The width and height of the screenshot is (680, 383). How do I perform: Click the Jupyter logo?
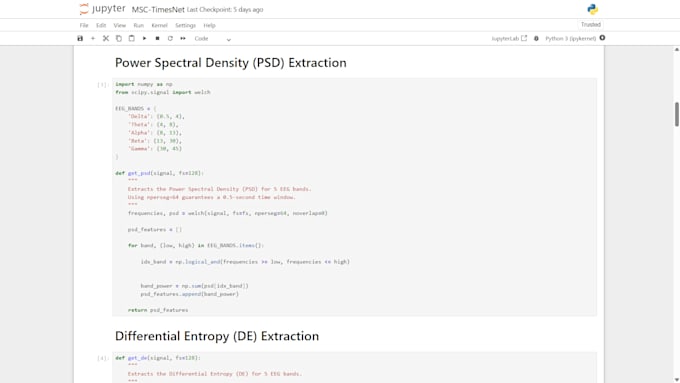pyautogui.click(x=102, y=9)
